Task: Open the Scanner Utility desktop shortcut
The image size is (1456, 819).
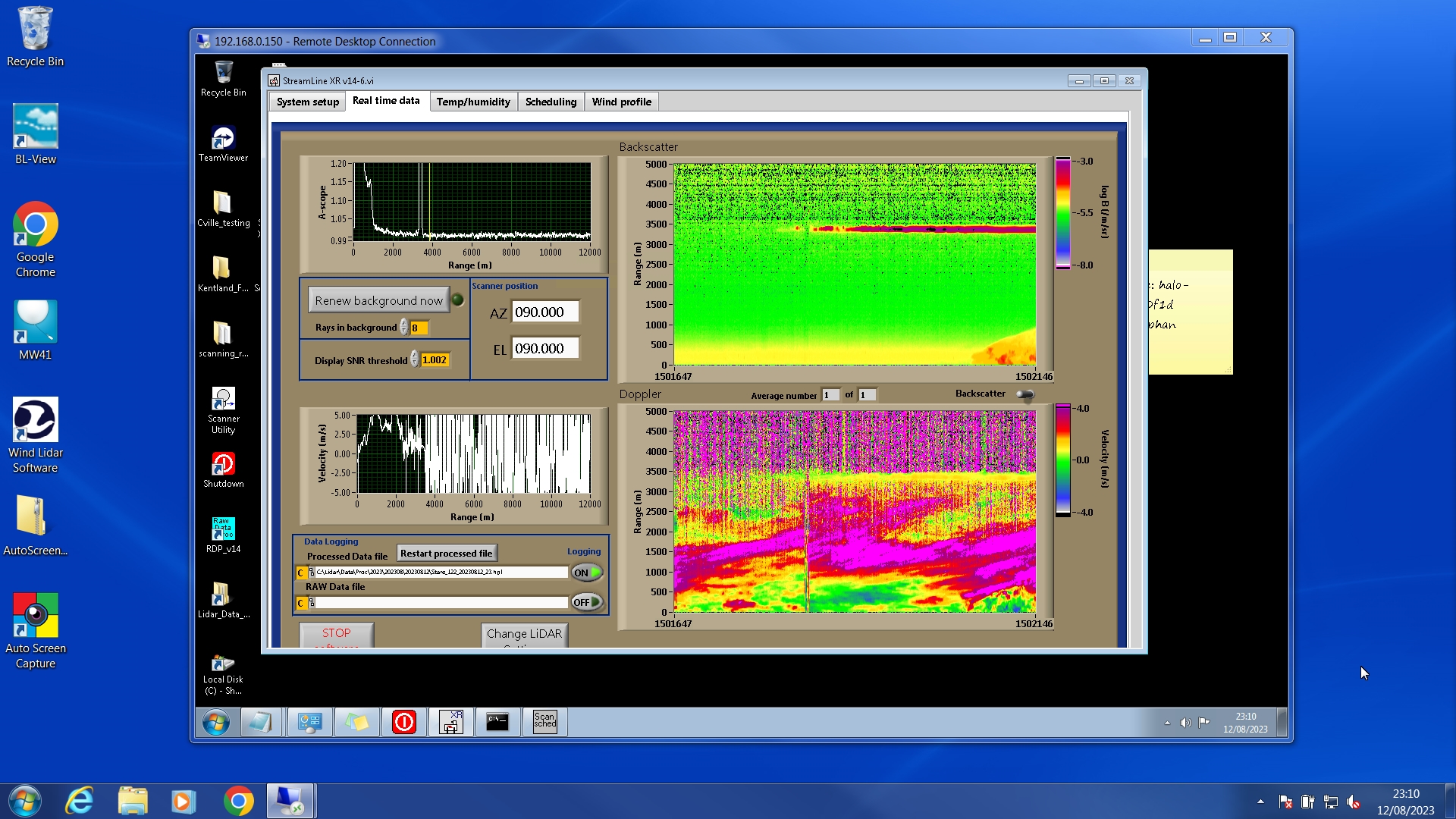Action: coord(223,400)
